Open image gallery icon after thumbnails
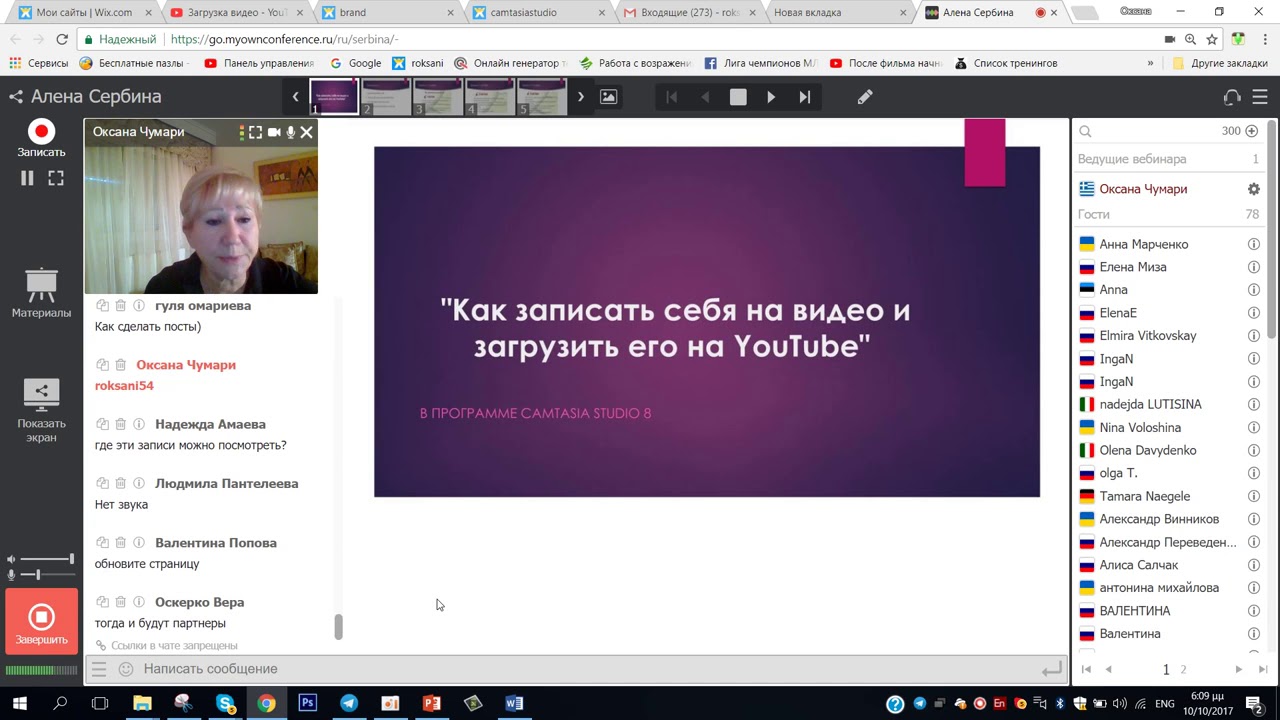 point(608,97)
